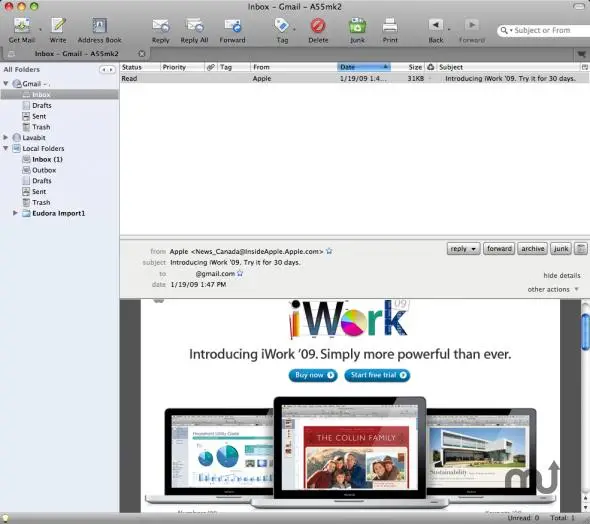Open the search magnifier options dropdown

506,30
